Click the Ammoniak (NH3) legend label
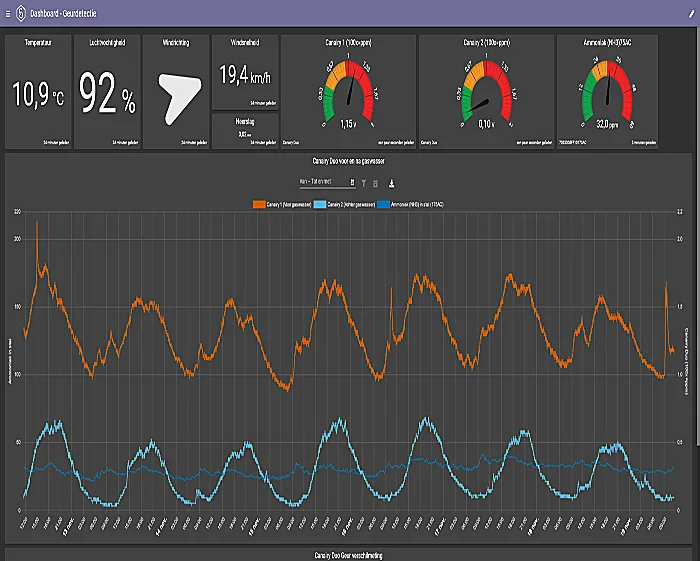Image resolution: width=700 pixels, height=561 pixels. pyautogui.click(x=417, y=204)
